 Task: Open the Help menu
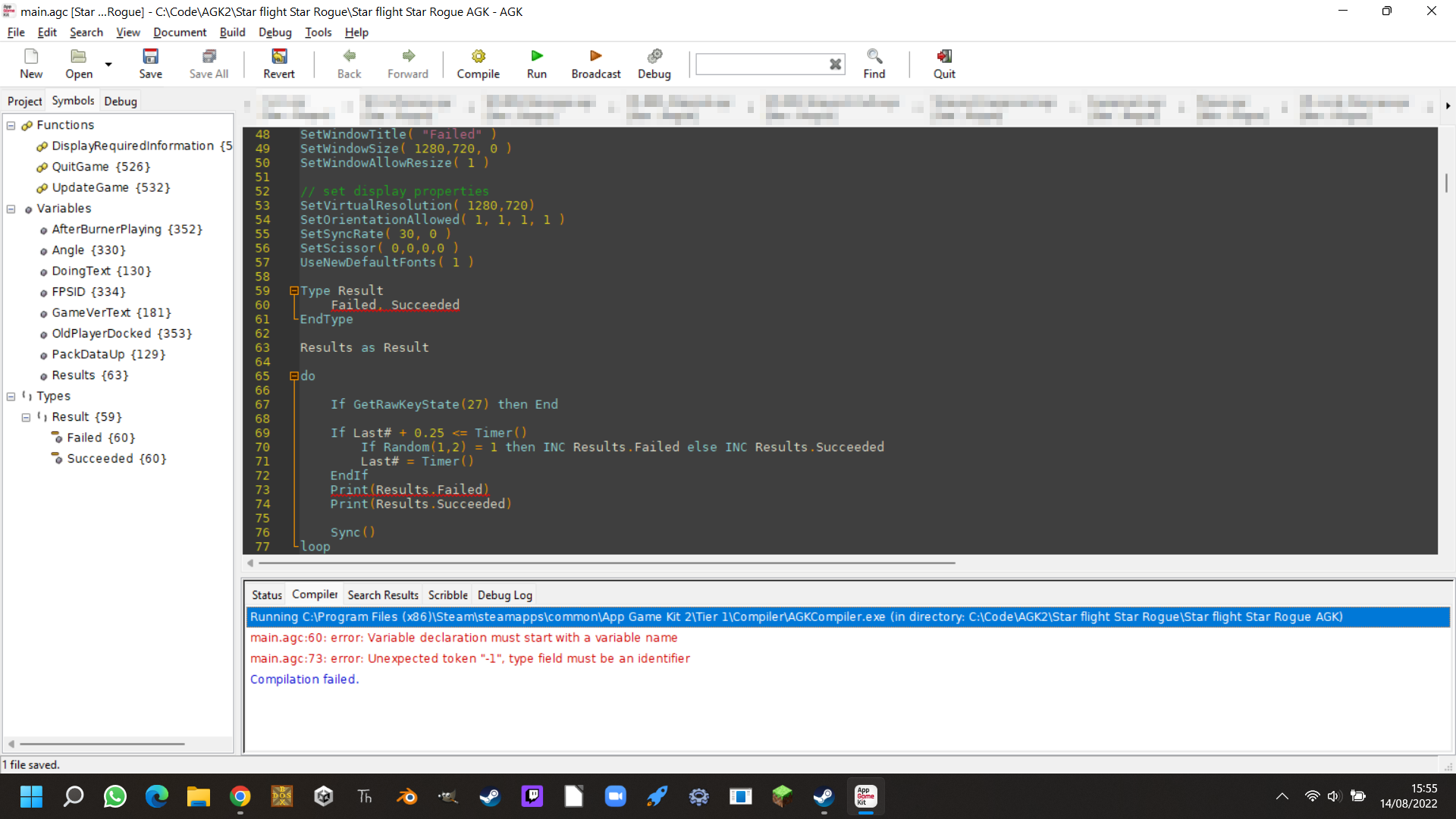click(356, 32)
